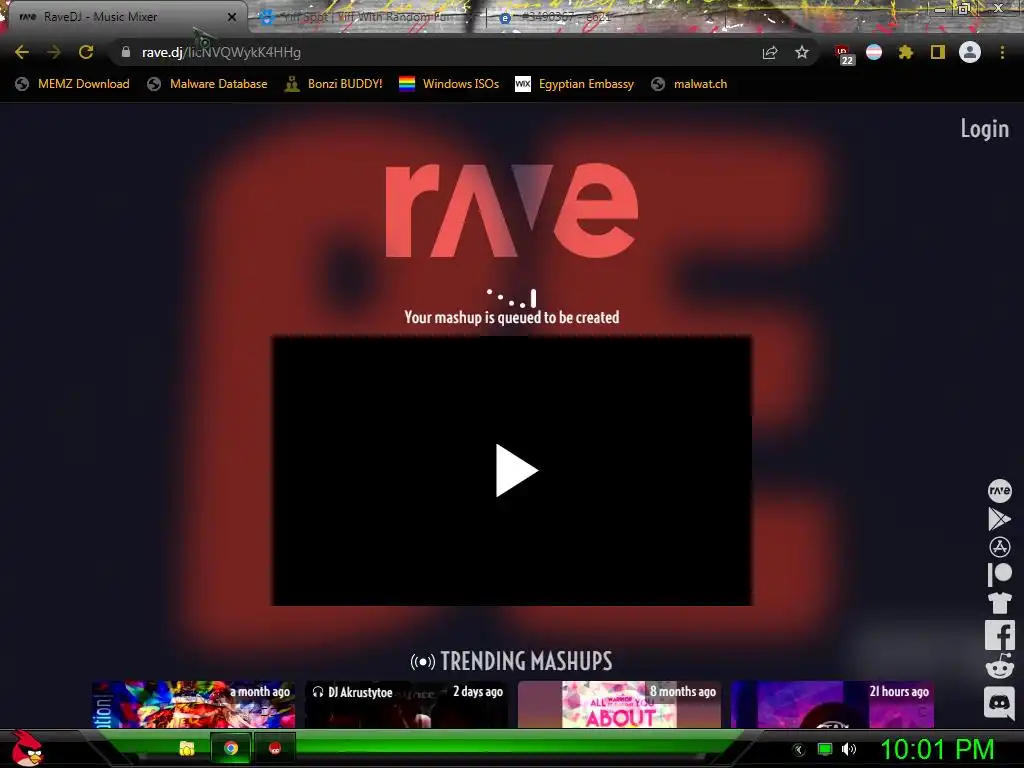The height and width of the screenshot is (768, 1024).
Task: Share this page icon
Action: click(x=770, y=52)
